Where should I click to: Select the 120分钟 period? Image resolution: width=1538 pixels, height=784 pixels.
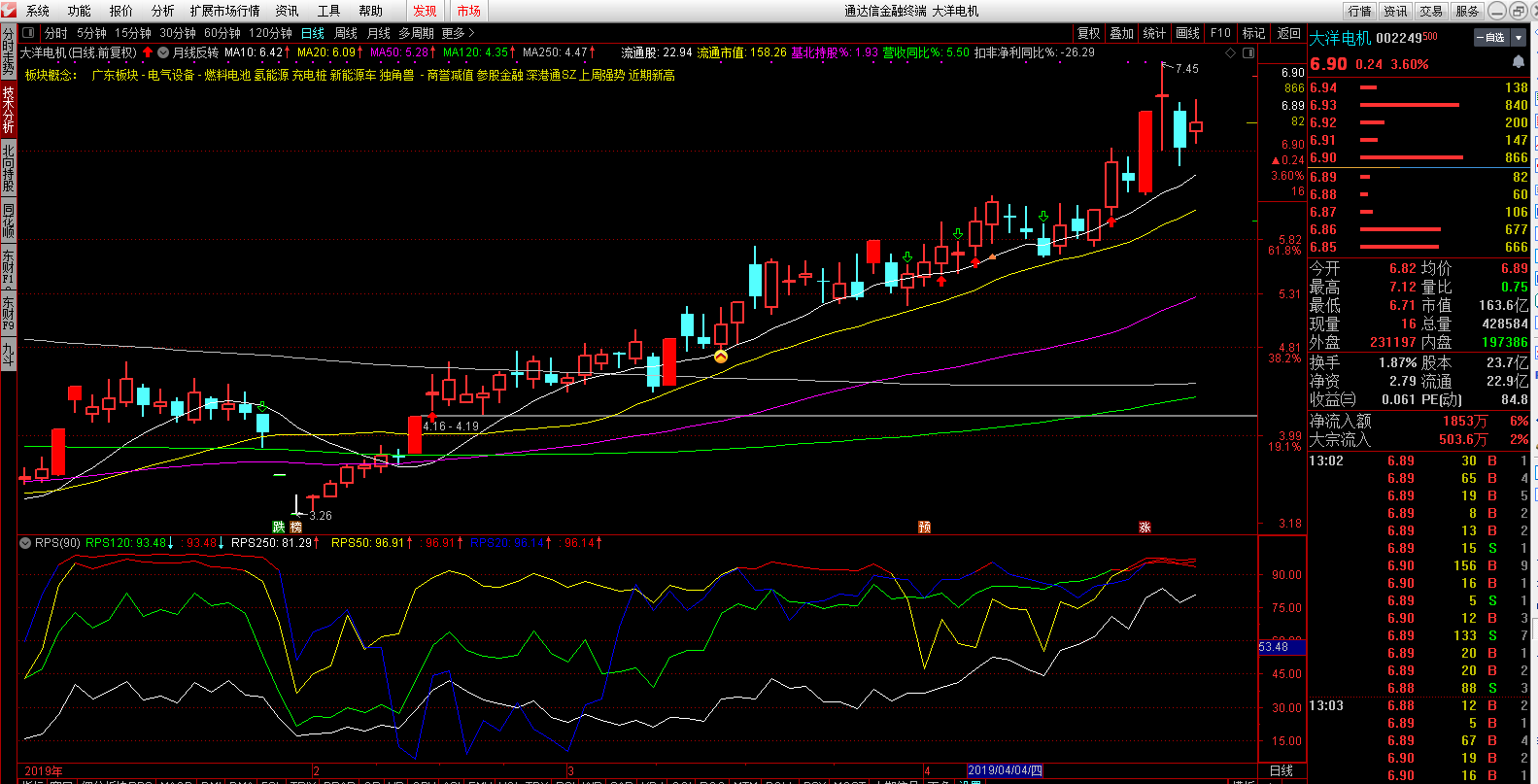270,33
